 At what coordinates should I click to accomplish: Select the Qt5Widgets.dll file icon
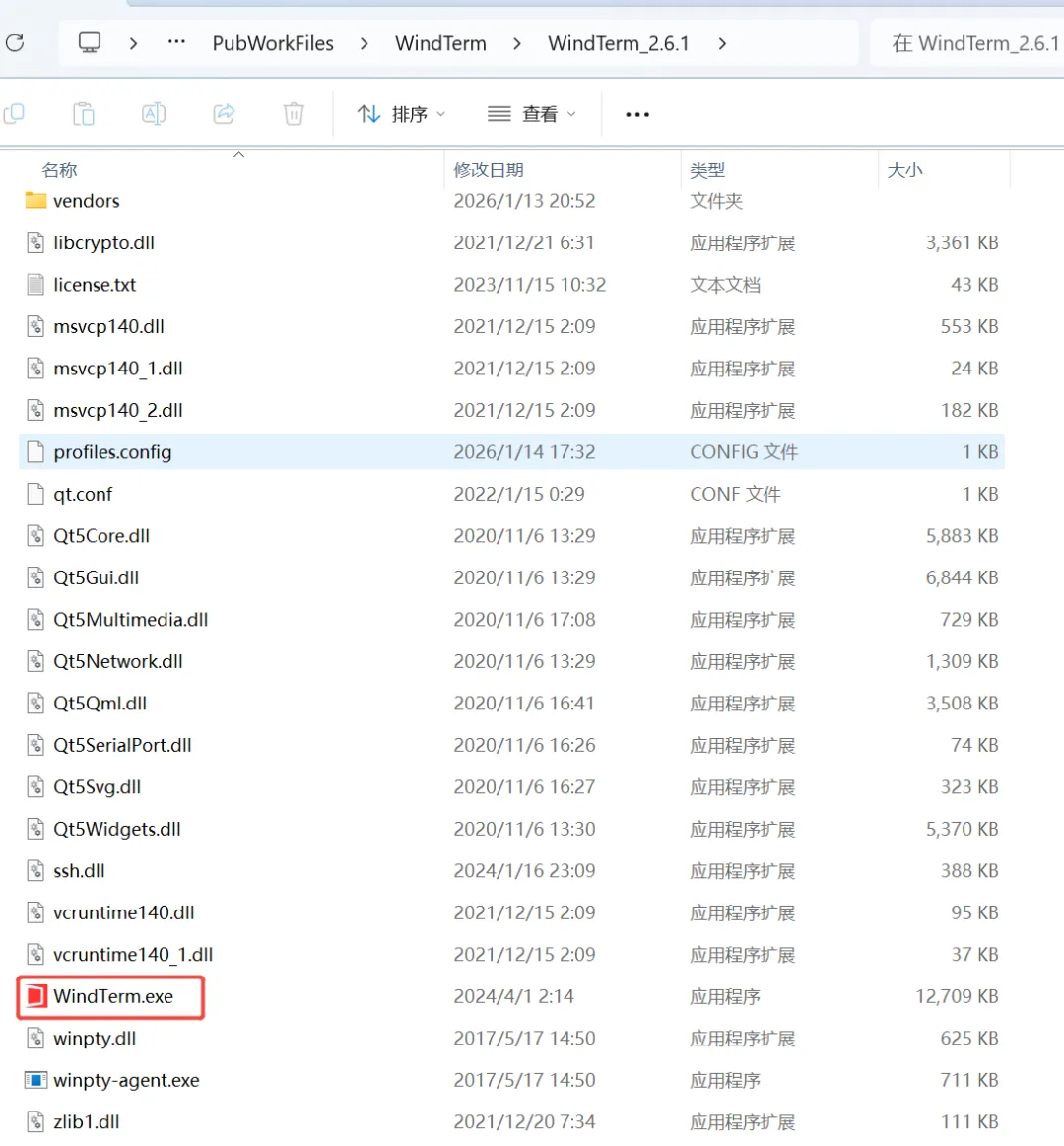(x=35, y=829)
